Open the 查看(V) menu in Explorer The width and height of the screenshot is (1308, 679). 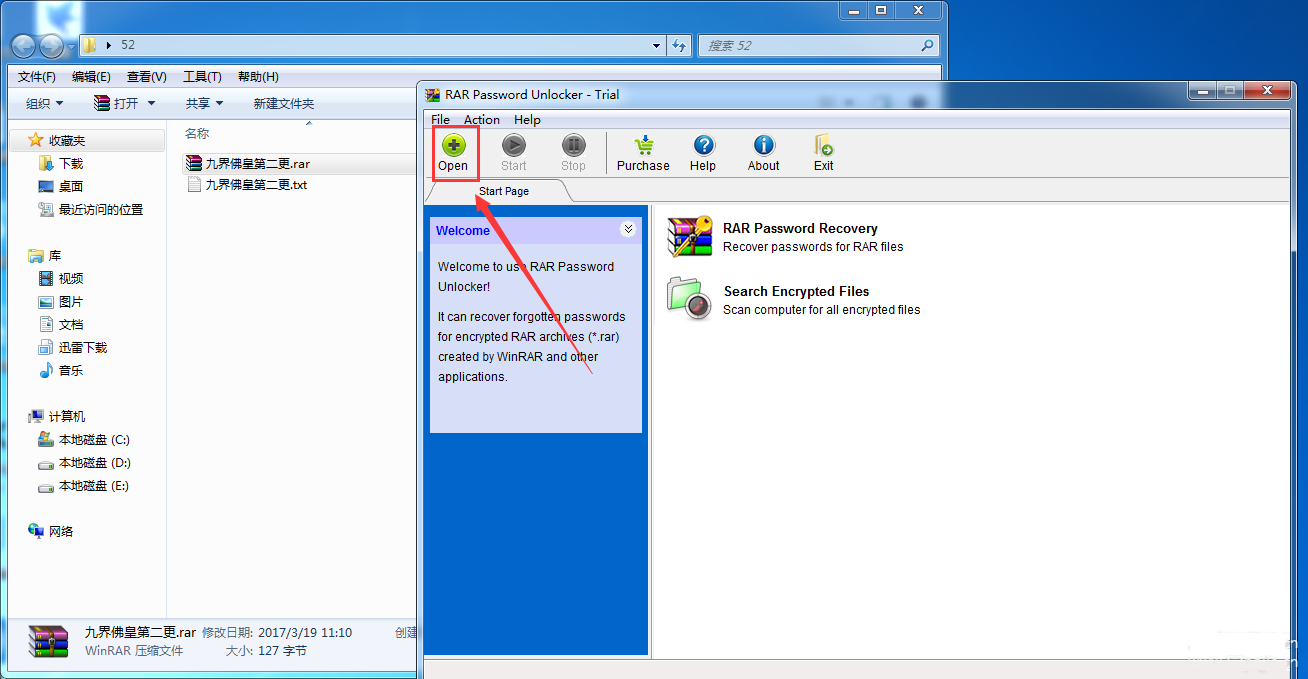(147, 77)
